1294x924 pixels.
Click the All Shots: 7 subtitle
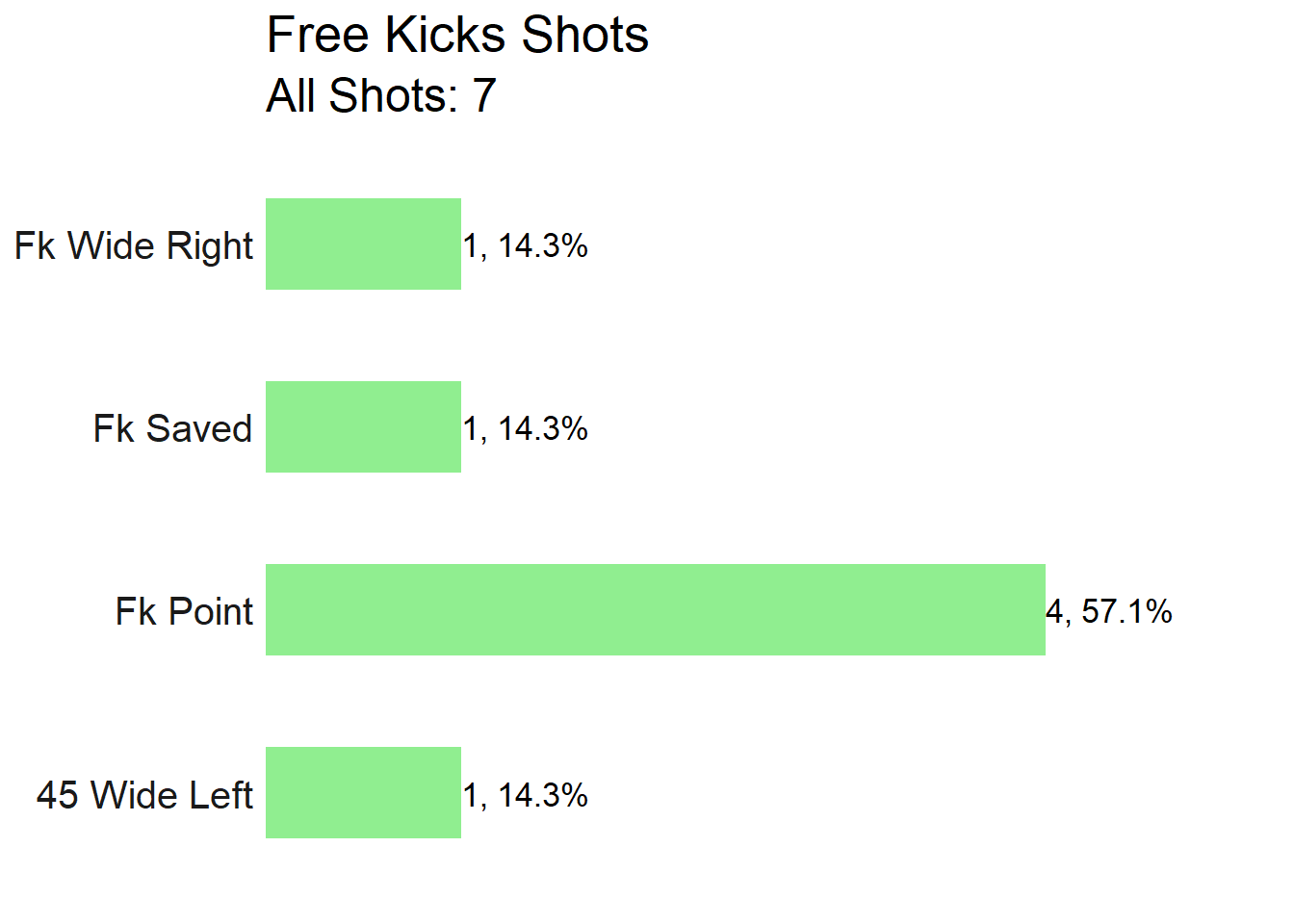[x=381, y=95]
